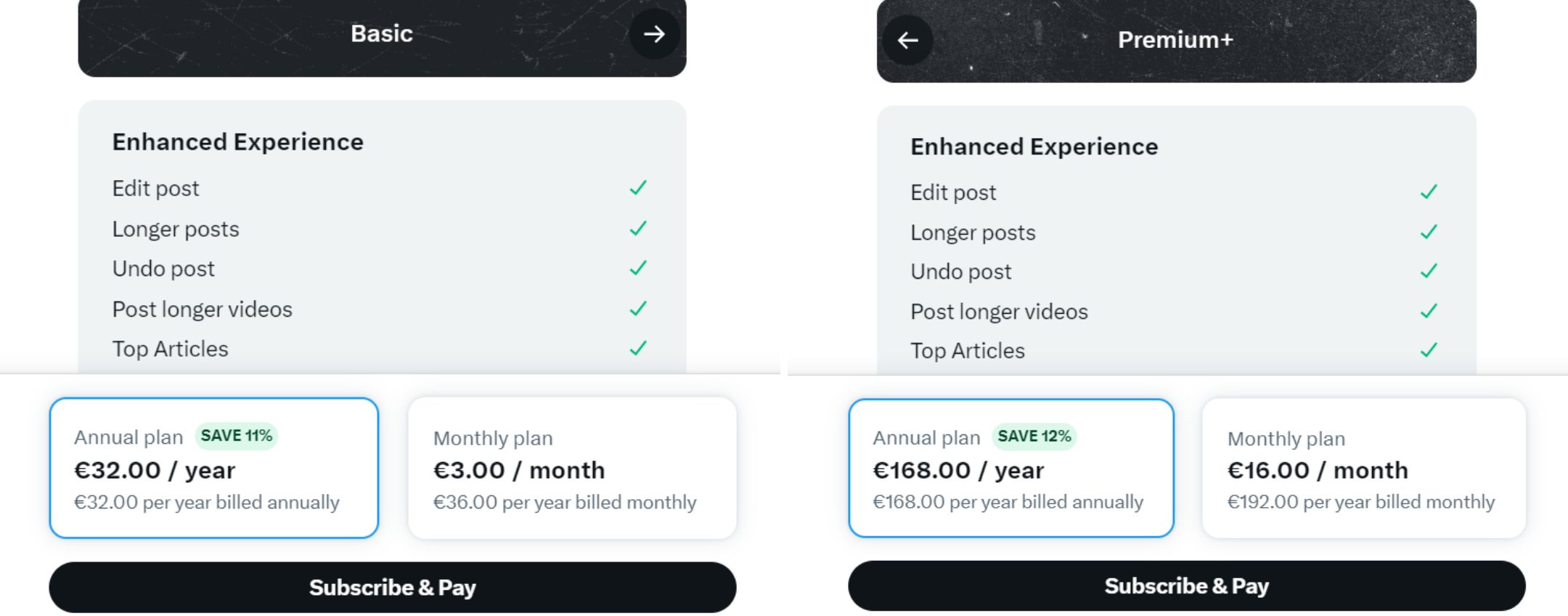The width and height of the screenshot is (1568, 616).
Task: Select the €32.00 annual plan
Action: pyautogui.click(x=214, y=469)
